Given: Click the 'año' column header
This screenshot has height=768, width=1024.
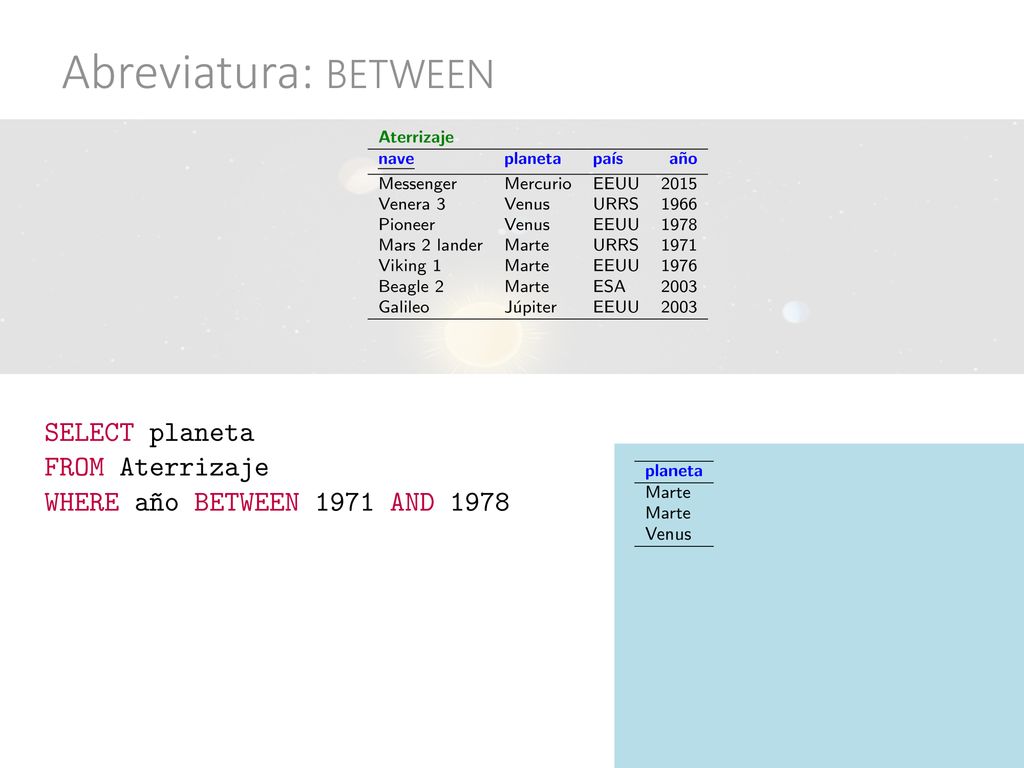Looking at the screenshot, I should [683, 159].
